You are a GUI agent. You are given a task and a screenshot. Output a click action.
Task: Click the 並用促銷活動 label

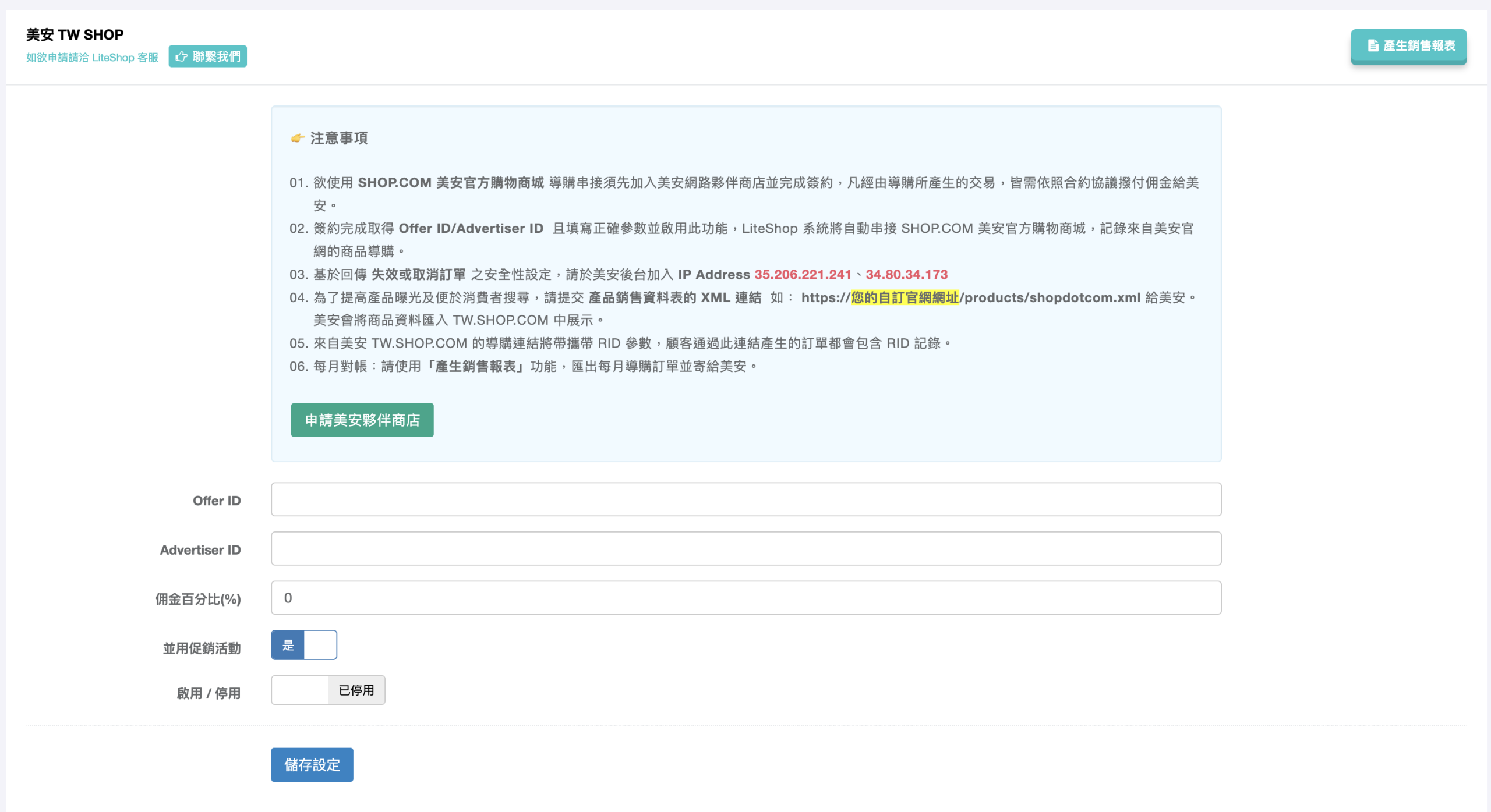tap(202, 648)
